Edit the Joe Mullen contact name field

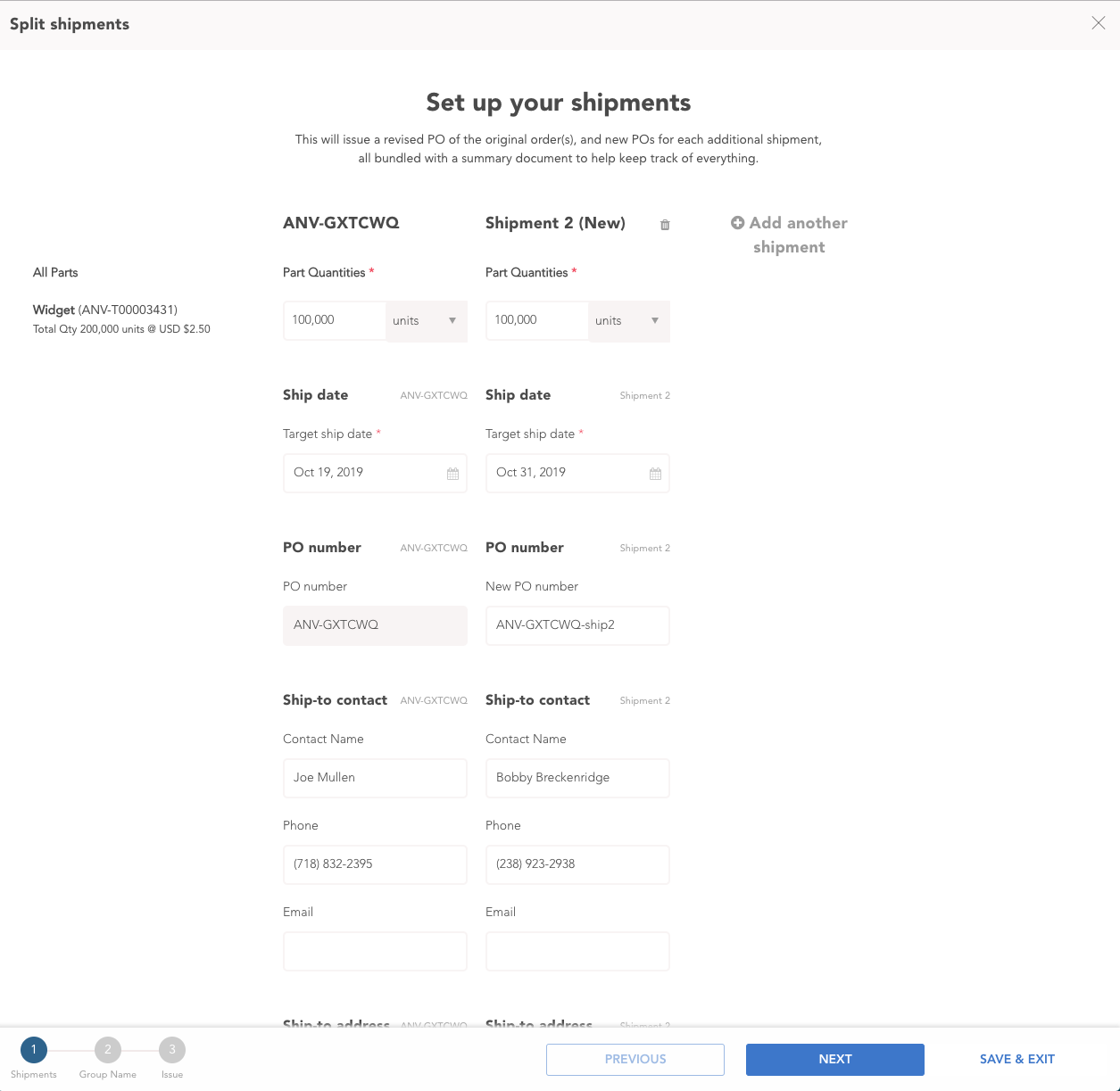[x=375, y=778]
